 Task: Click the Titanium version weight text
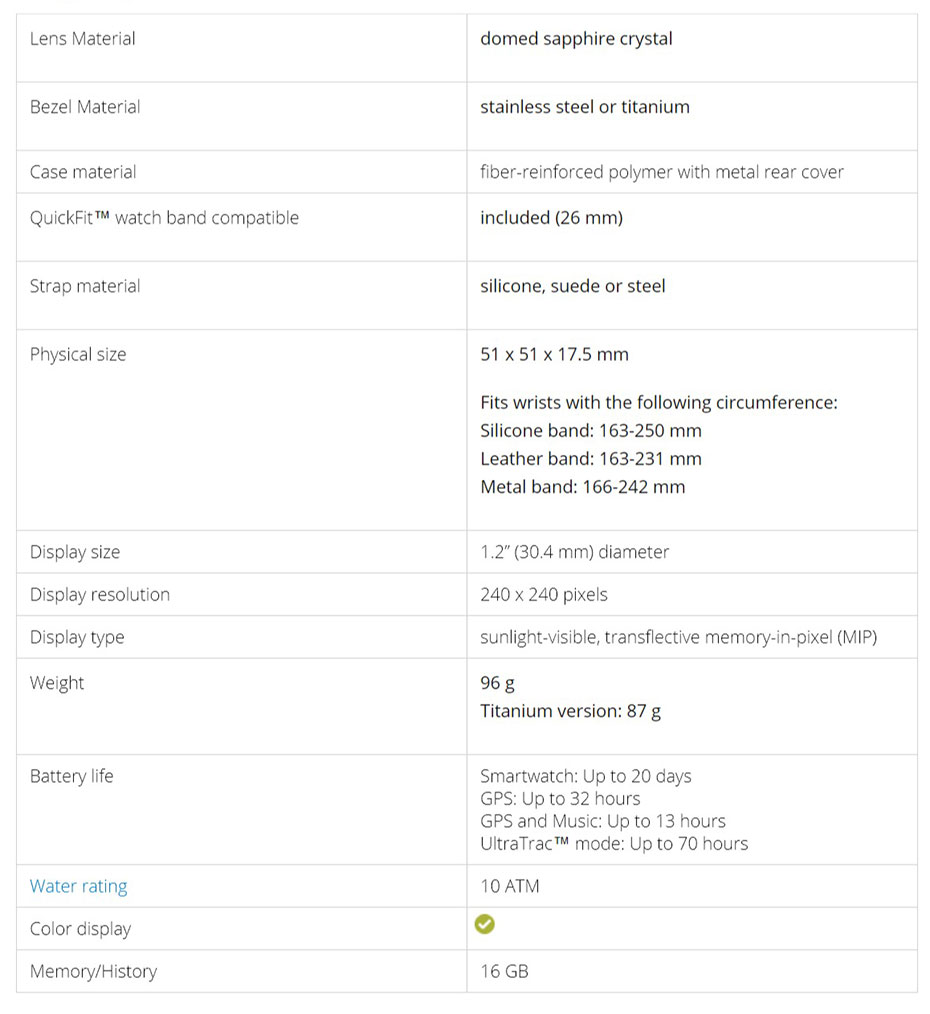[570, 711]
